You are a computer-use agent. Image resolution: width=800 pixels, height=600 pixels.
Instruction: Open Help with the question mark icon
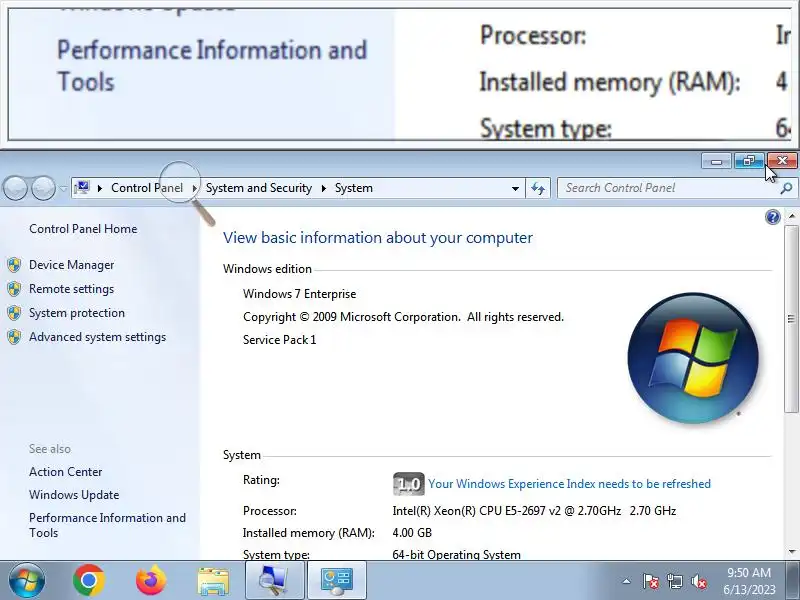pos(773,217)
